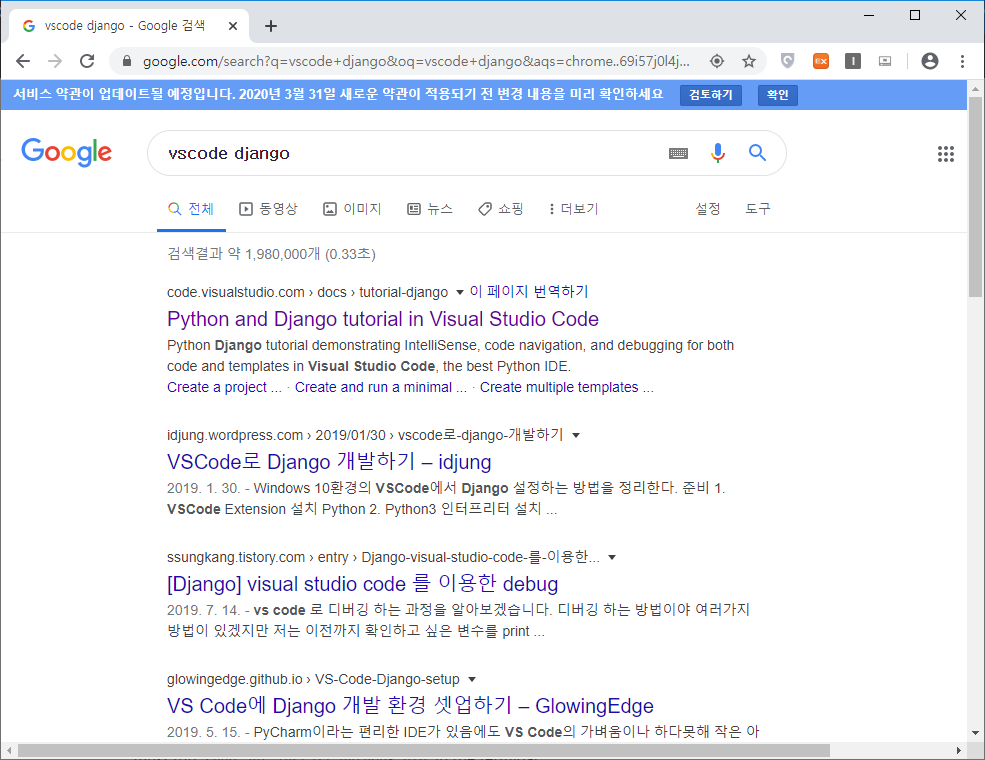Expand code.visualstudio.com result dropdown arrow
This screenshot has height=760, width=985.
(x=459, y=293)
